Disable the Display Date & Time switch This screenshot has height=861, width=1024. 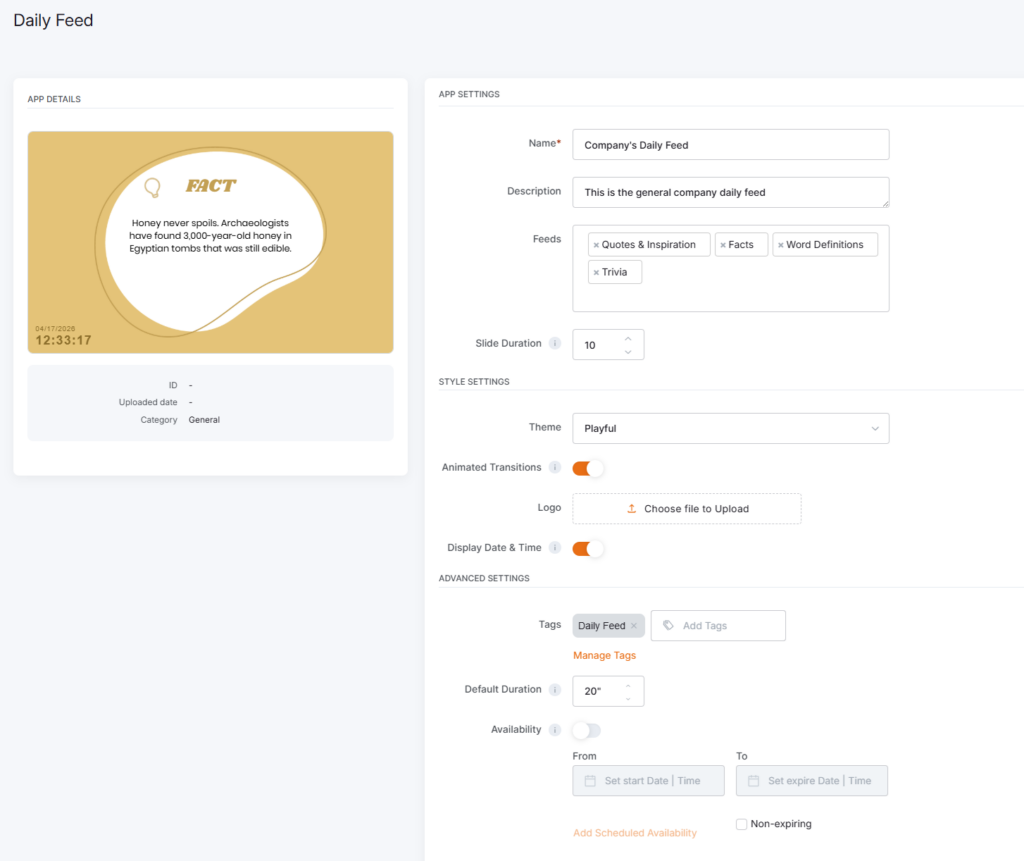click(588, 548)
